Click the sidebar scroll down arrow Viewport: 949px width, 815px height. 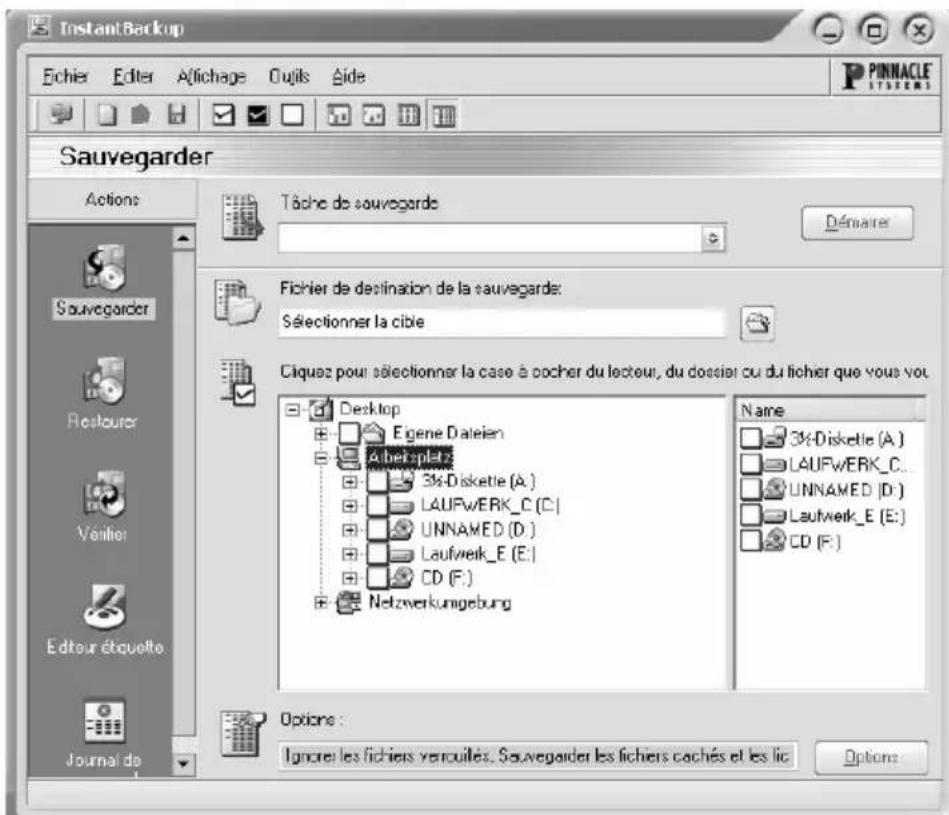pos(183,764)
